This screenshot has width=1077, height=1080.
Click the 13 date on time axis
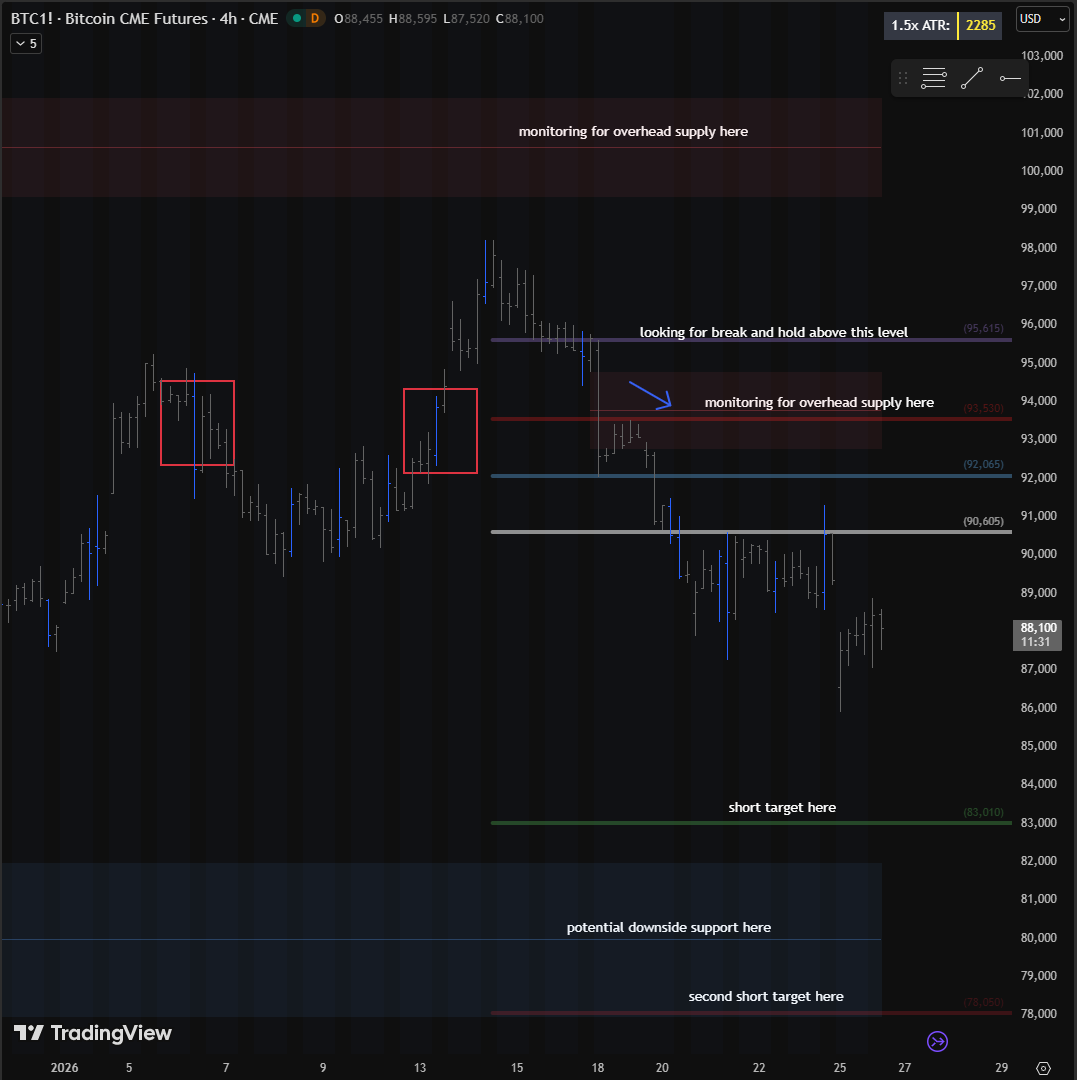point(420,1068)
